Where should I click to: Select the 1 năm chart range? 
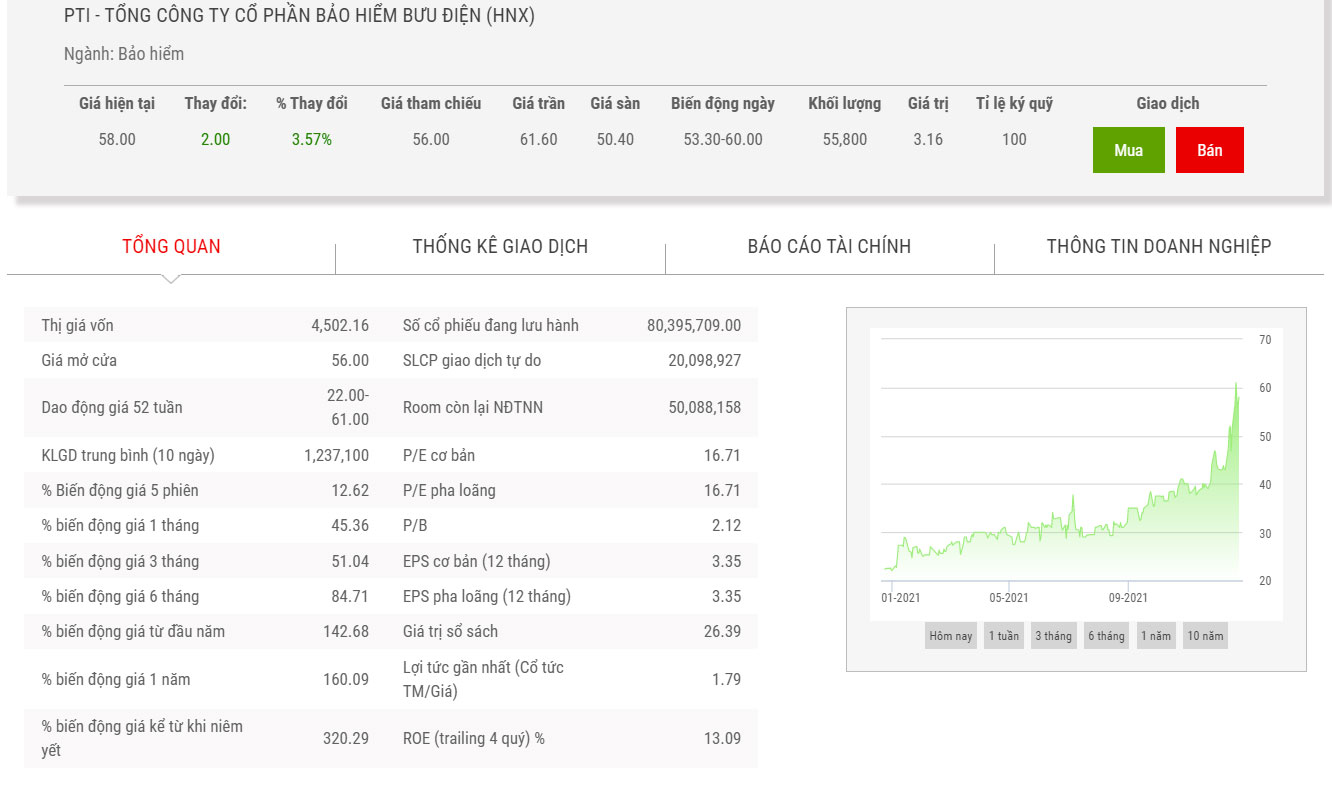(x=1156, y=636)
